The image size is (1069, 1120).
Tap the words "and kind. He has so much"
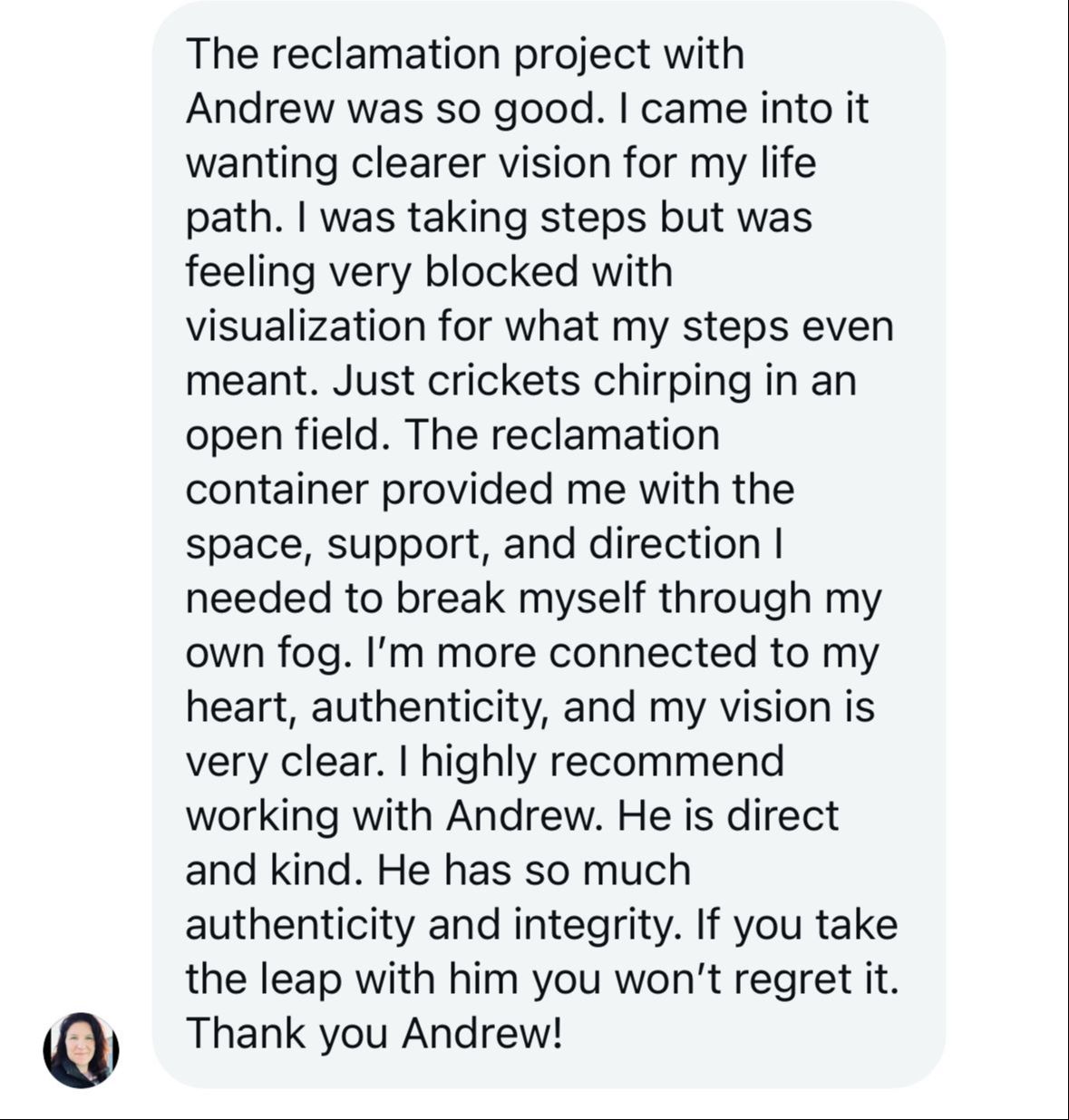point(438,872)
